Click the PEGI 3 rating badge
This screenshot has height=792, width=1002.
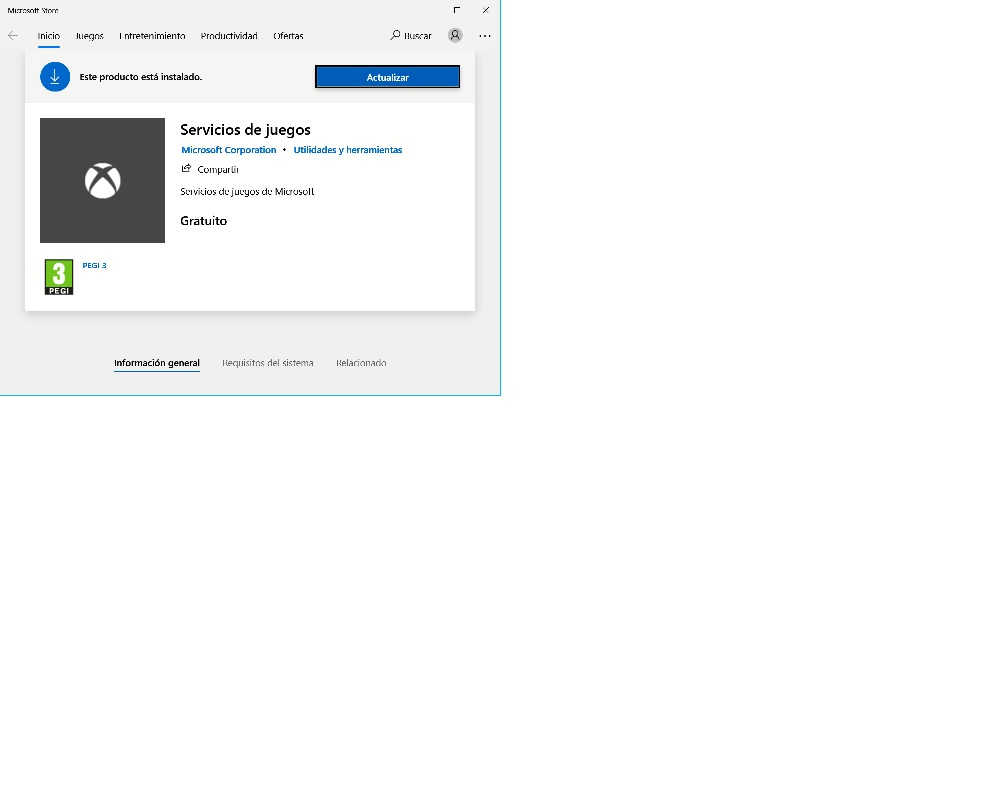coord(59,277)
